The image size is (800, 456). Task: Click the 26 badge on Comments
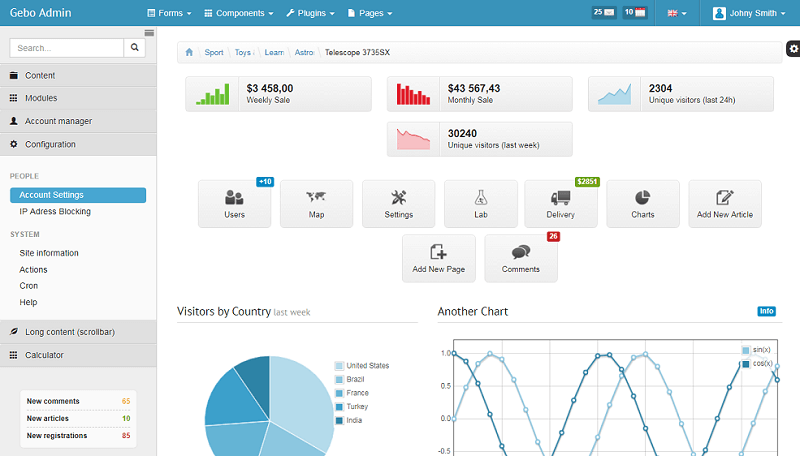[x=553, y=236]
